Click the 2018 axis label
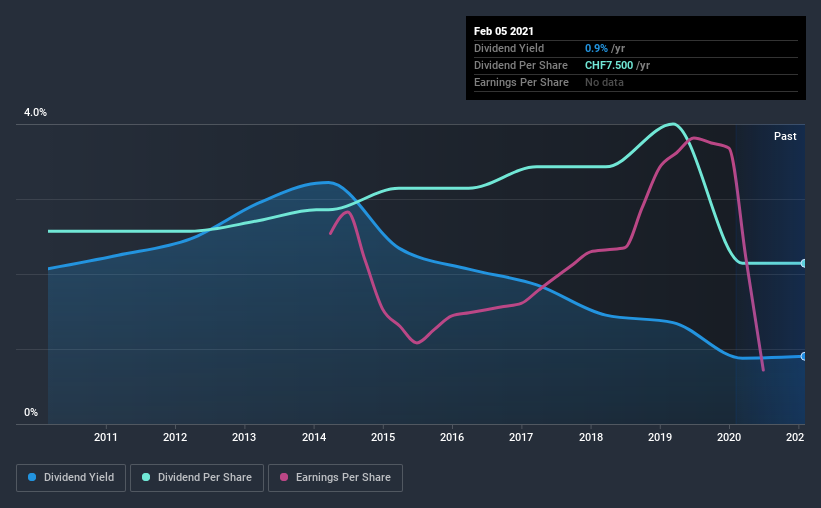Image resolution: width=821 pixels, height=508 pixels. [591, 437]
